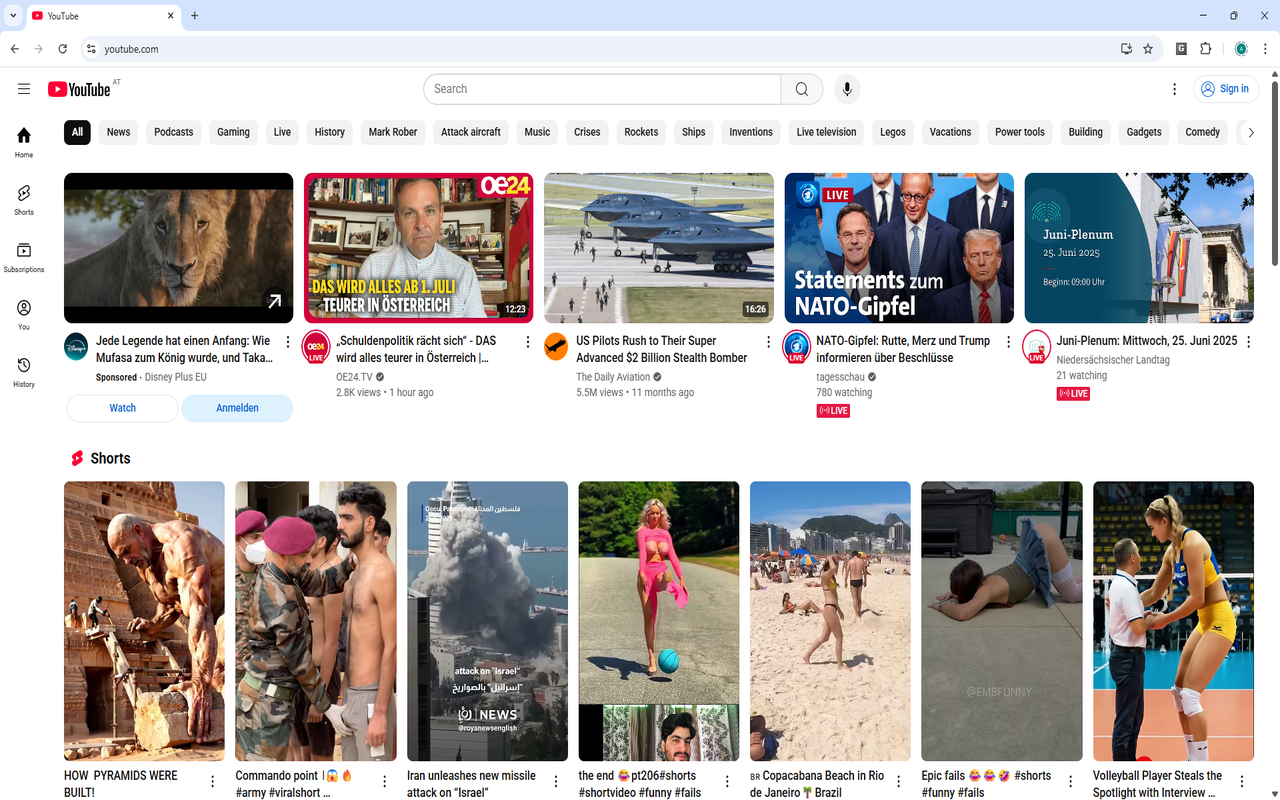
Task: Open options for Schuldenpolitik OE24 video
Action: coord(528,342)
